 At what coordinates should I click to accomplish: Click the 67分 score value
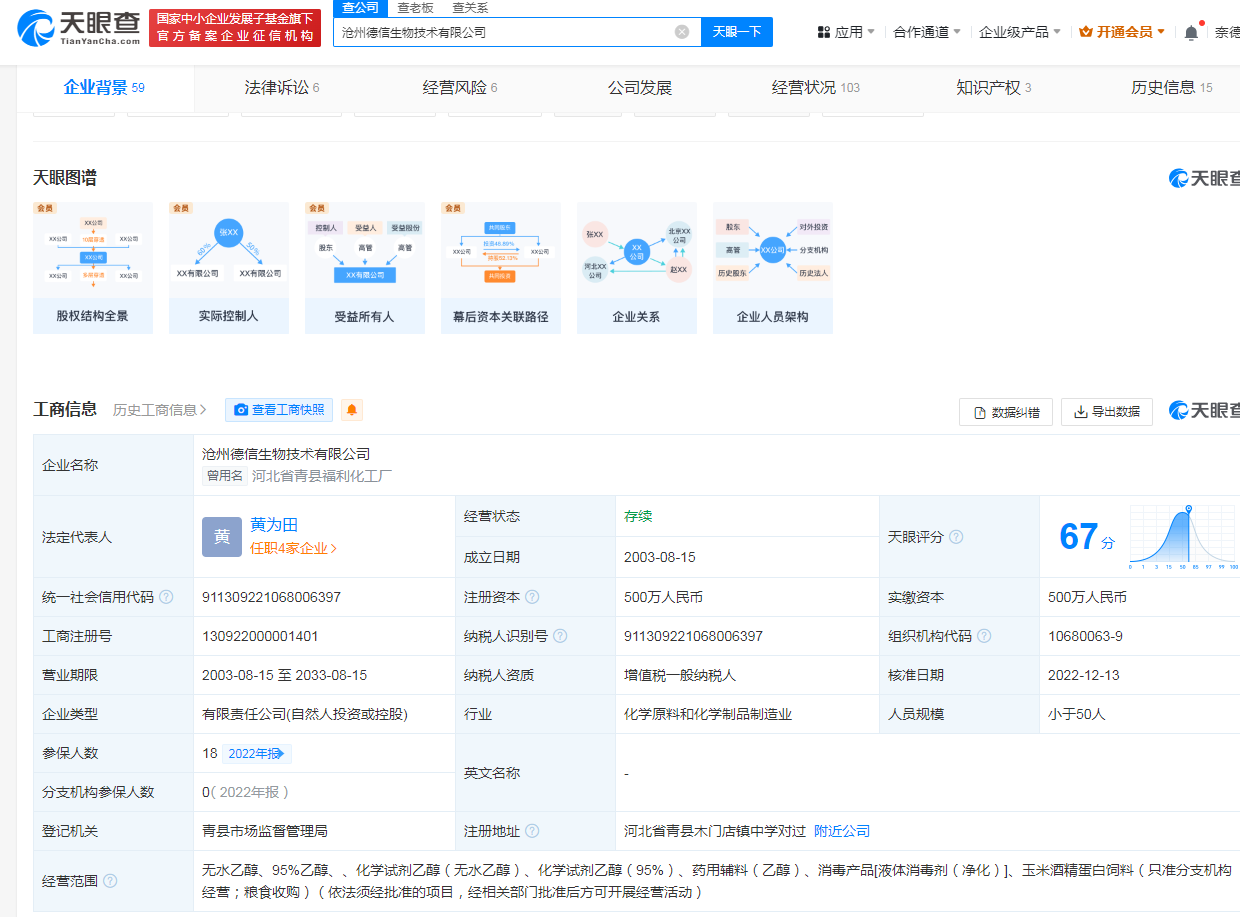point(1086,537)
